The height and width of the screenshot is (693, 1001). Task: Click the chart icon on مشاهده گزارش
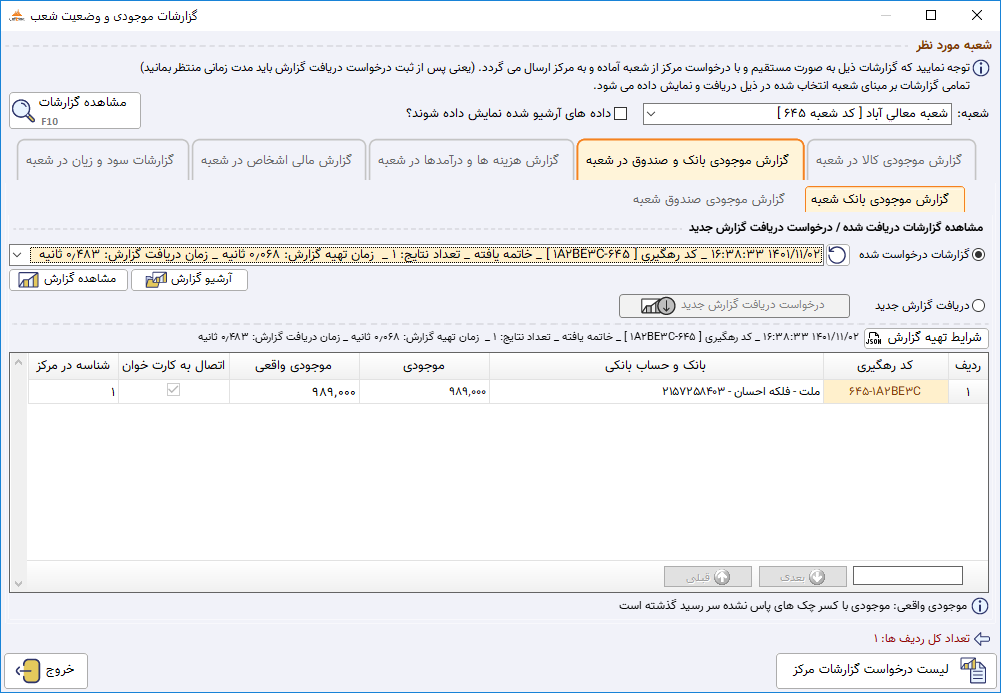29,280
